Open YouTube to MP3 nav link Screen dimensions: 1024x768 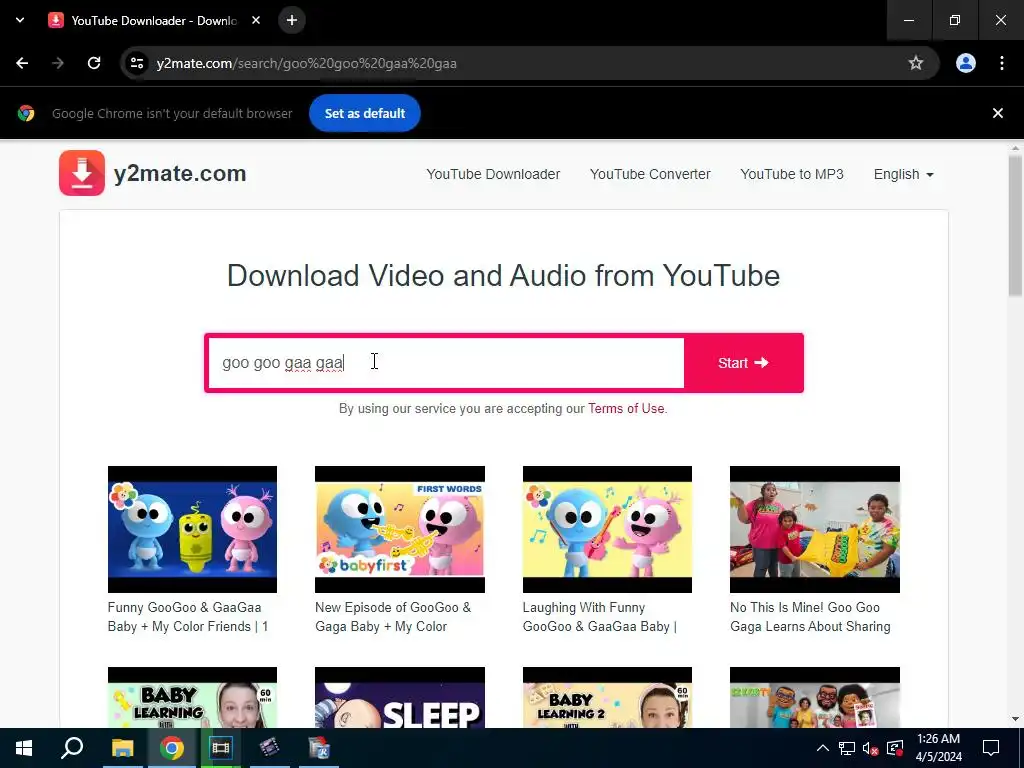792,174
